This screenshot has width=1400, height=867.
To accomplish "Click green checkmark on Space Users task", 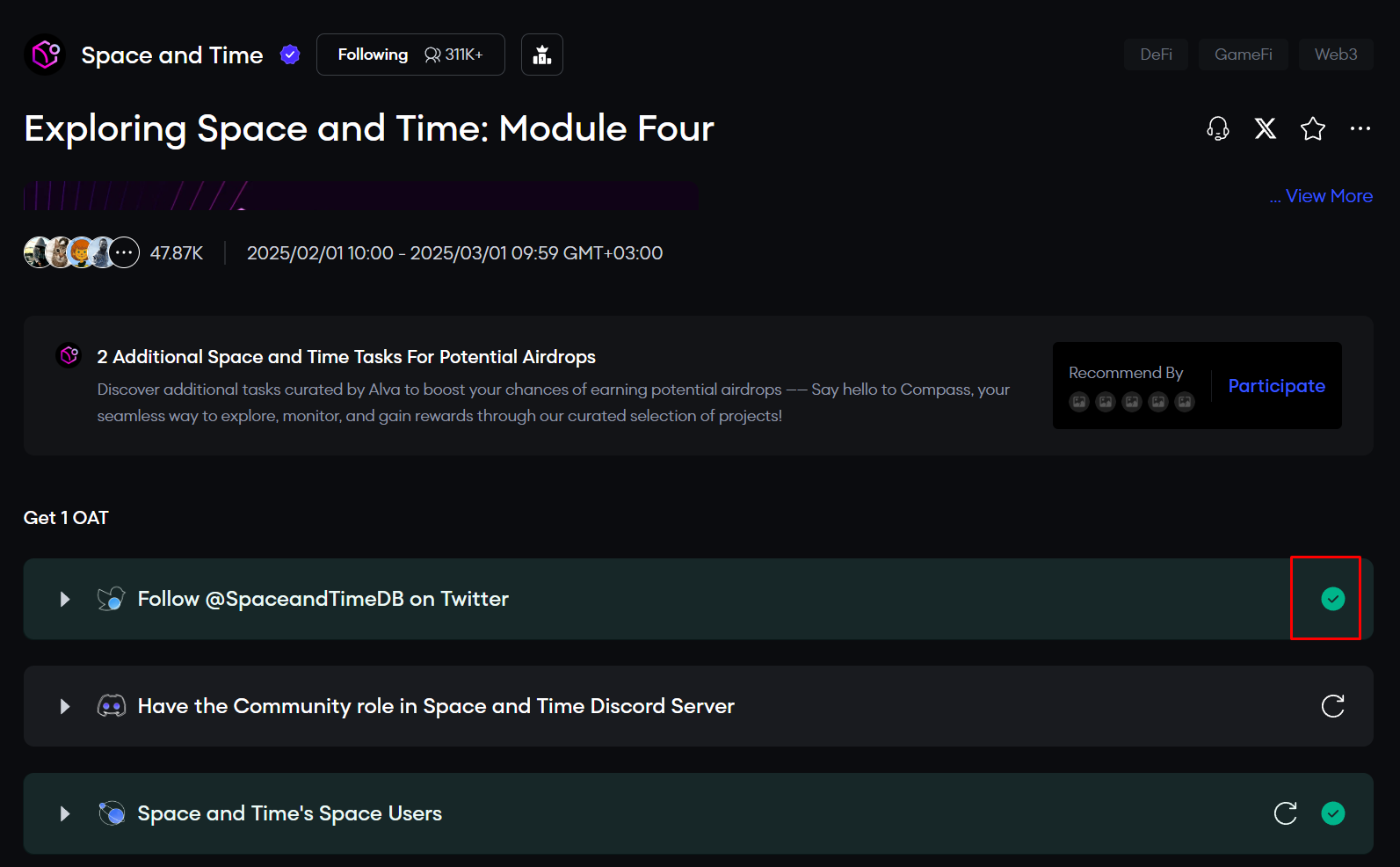I will (1333, 813).
